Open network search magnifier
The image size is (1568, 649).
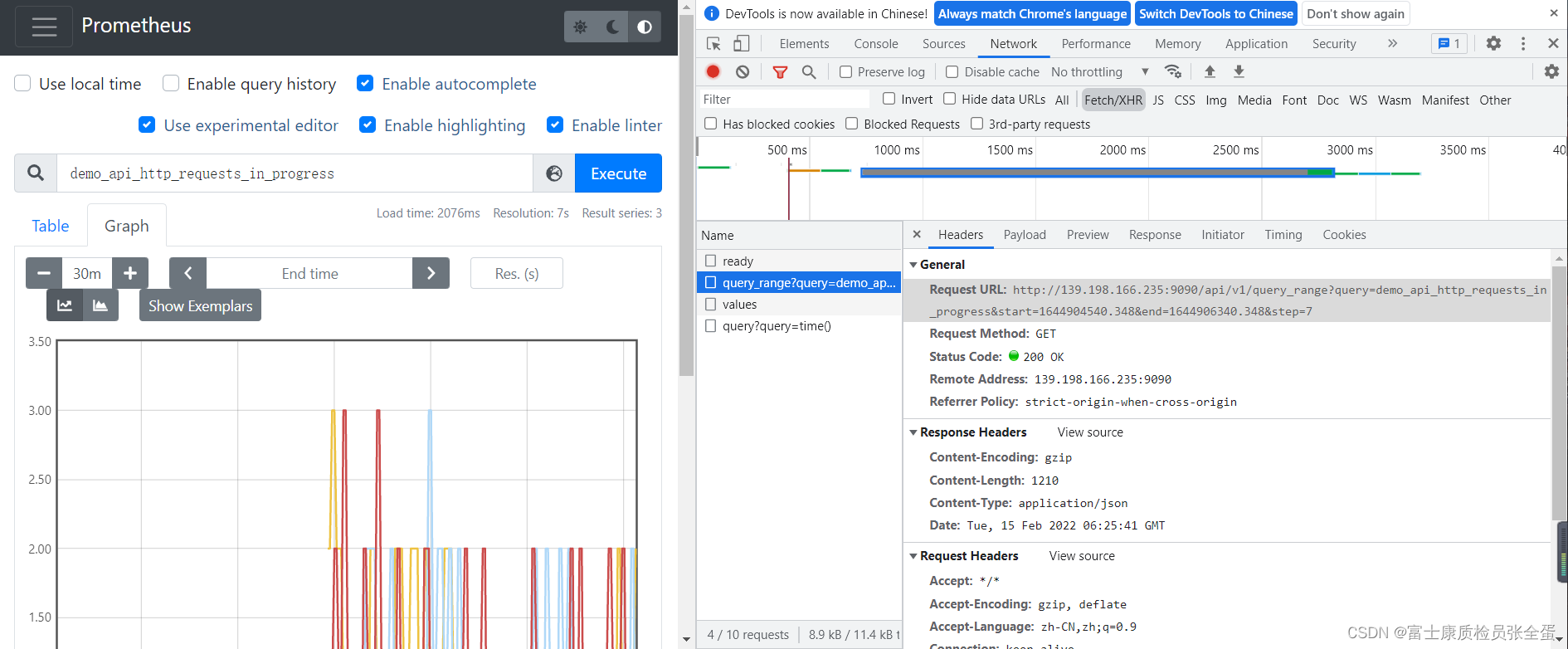coord(809,72)
